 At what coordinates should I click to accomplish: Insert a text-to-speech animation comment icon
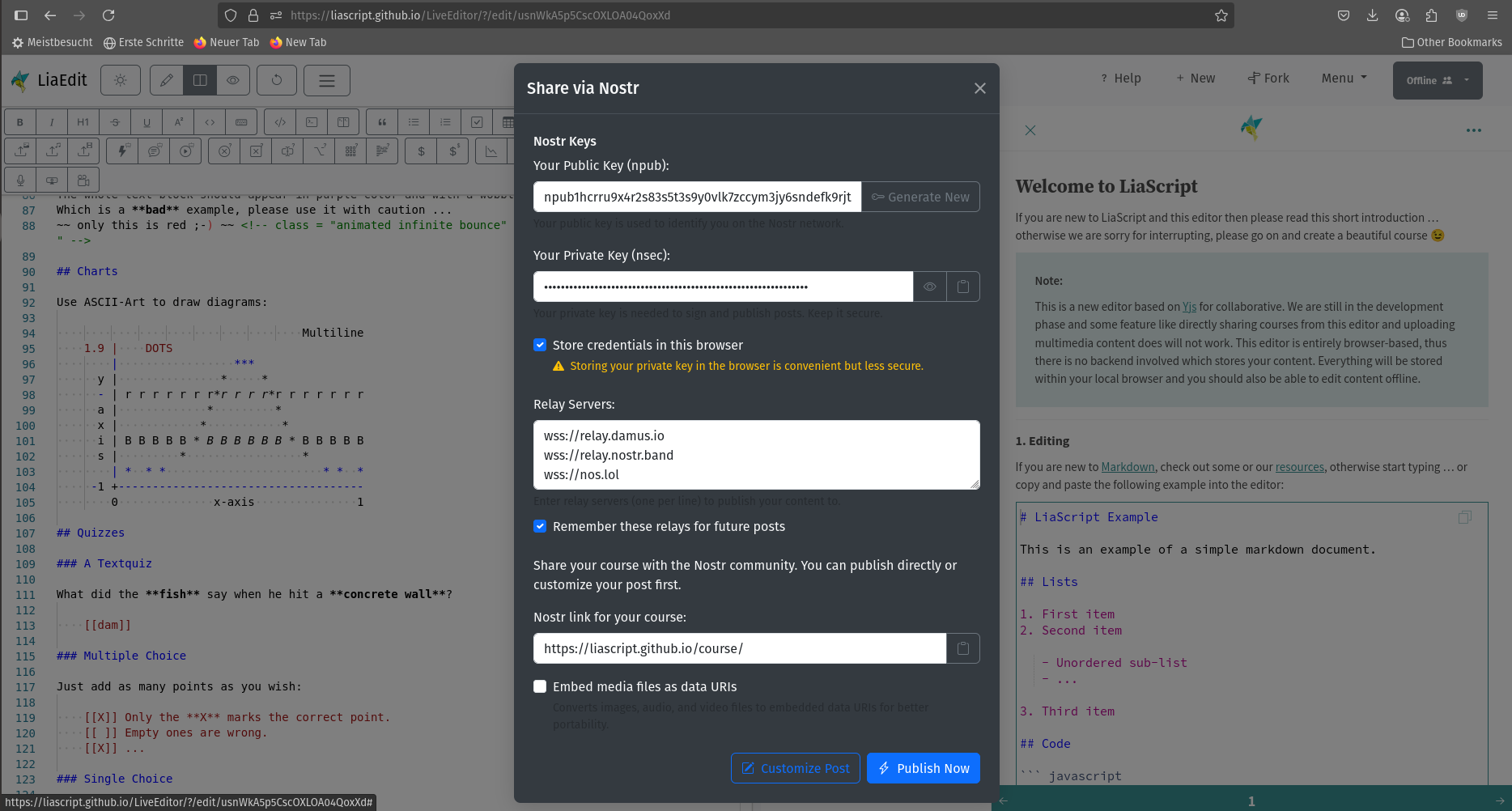pos(155,151)
